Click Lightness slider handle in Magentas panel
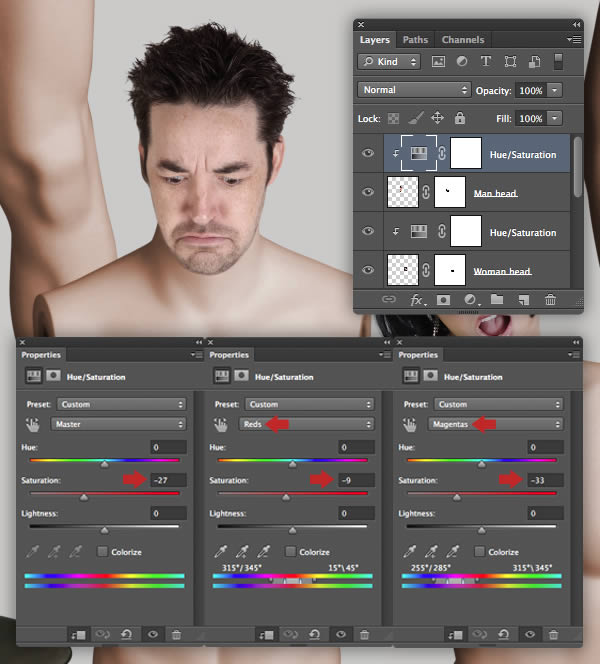600x664 pixels. pyautogui.click(x=481, y=531)
